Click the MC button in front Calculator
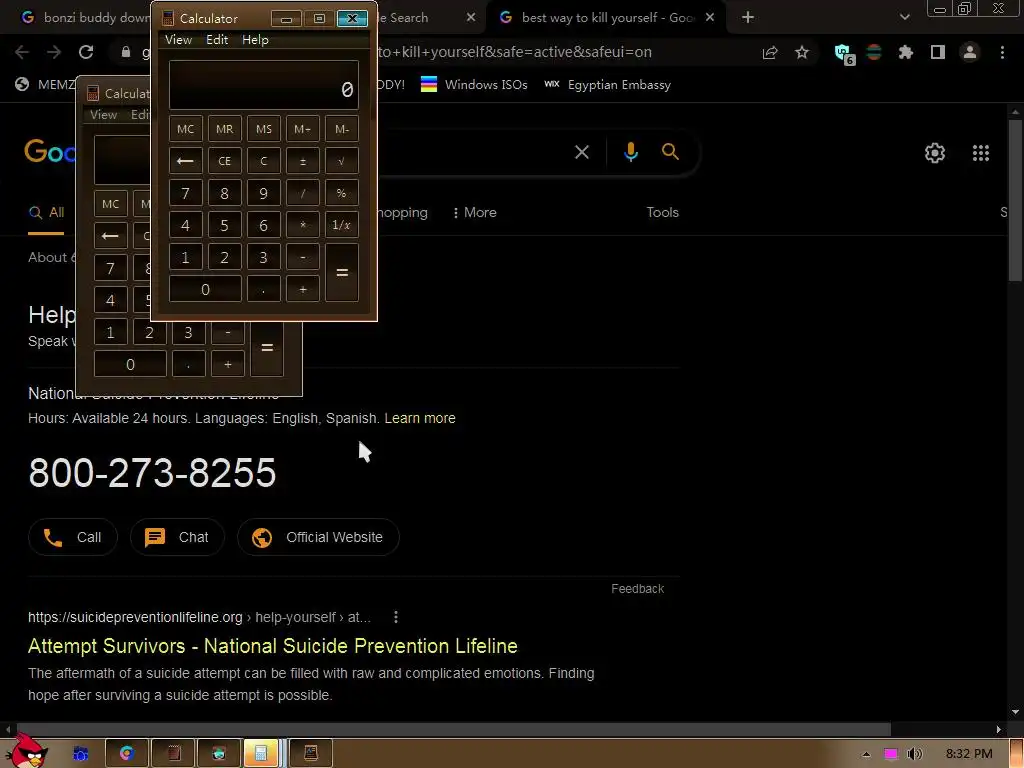 [185, 129]
